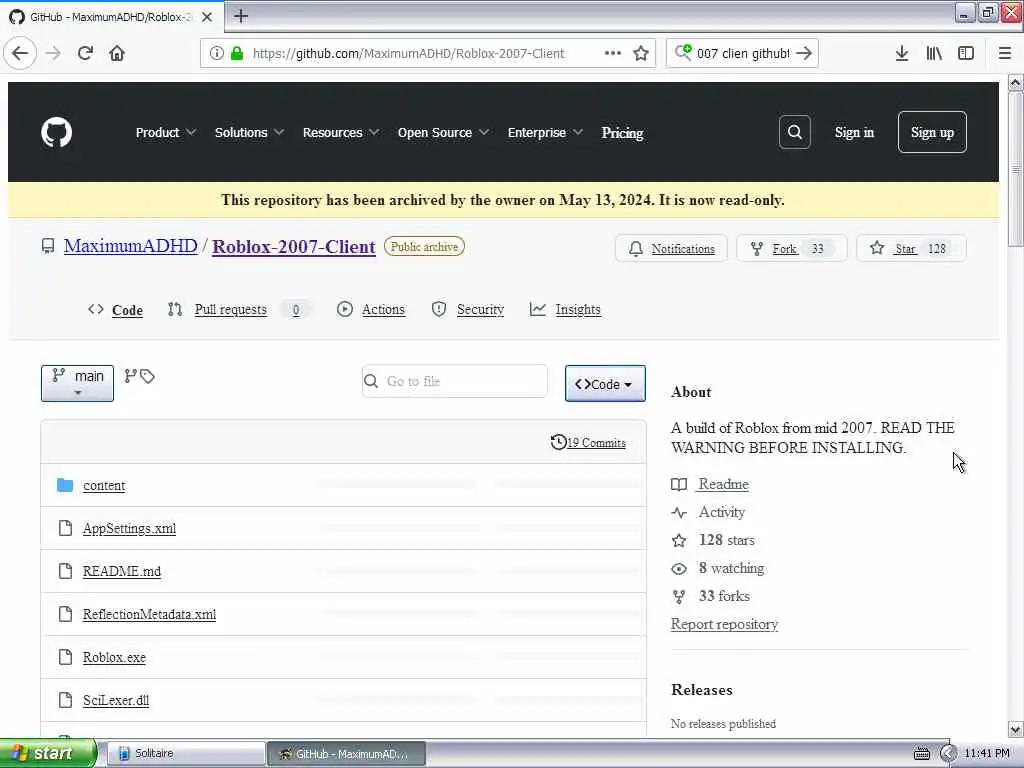Open page actions three-dot menu
This screenshot has height=768, width=1024.
(613, 54)
